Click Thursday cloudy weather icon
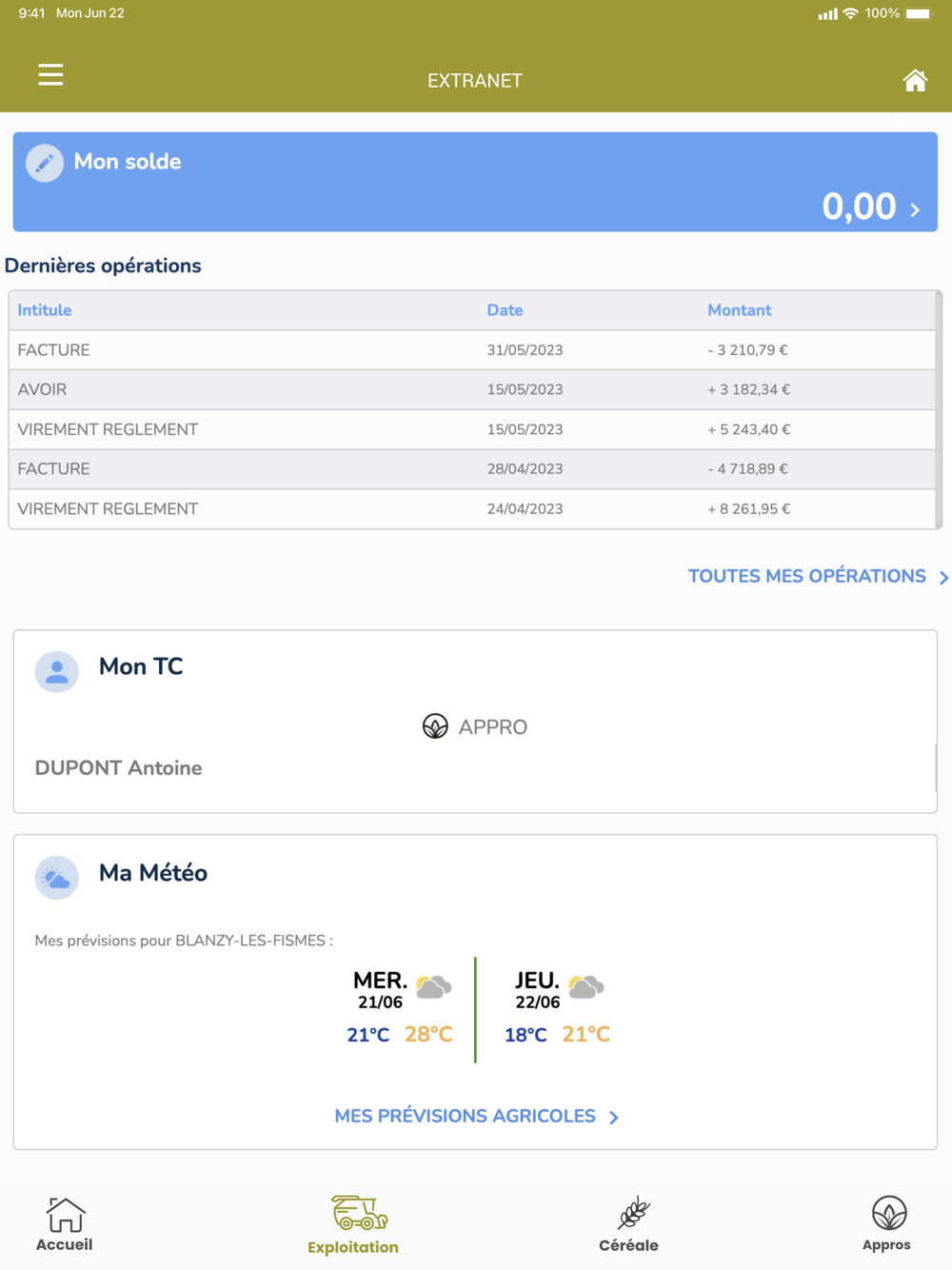952x1270 pixels. point(585,986)
